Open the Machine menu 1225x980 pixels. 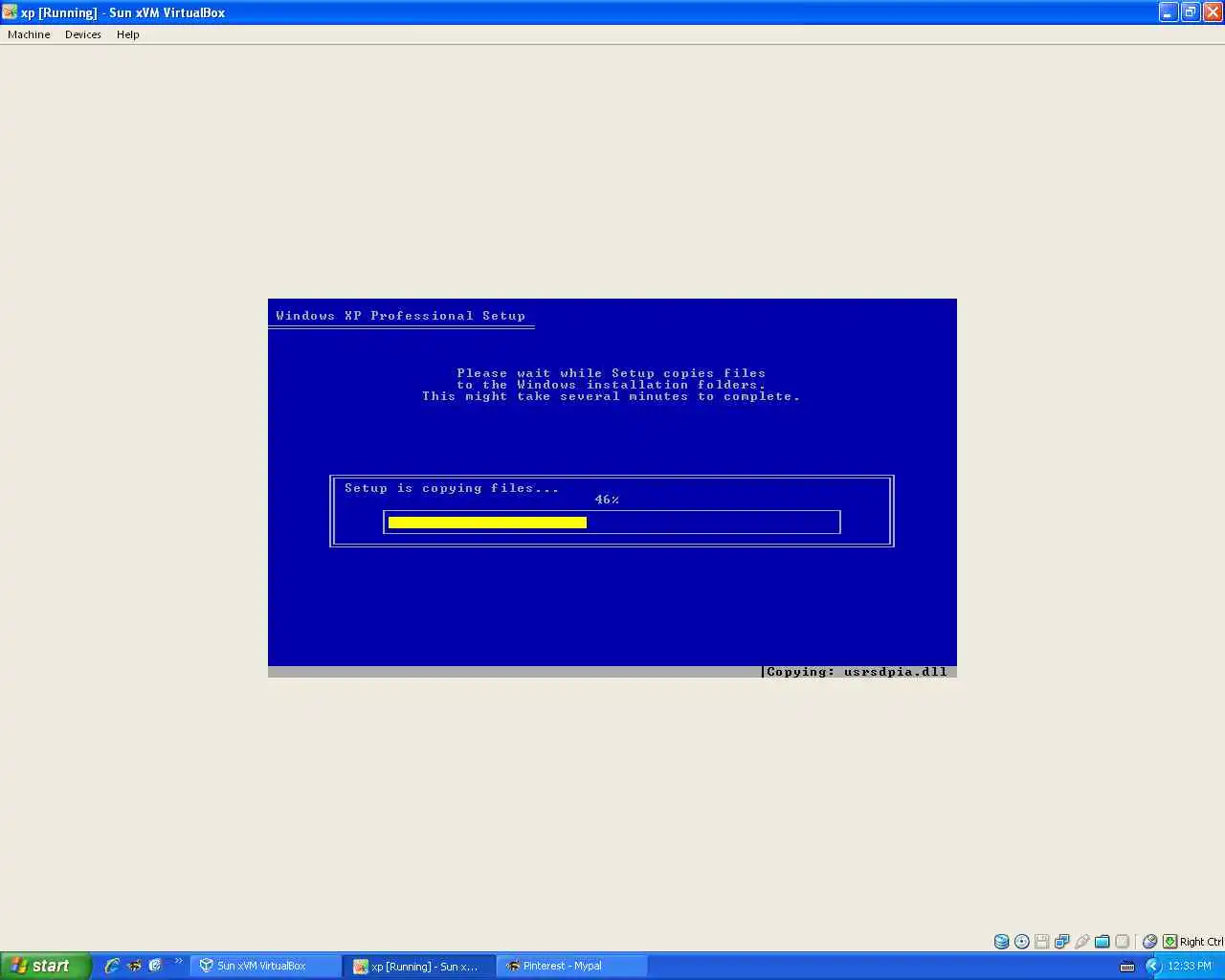[x=29, y=34]
